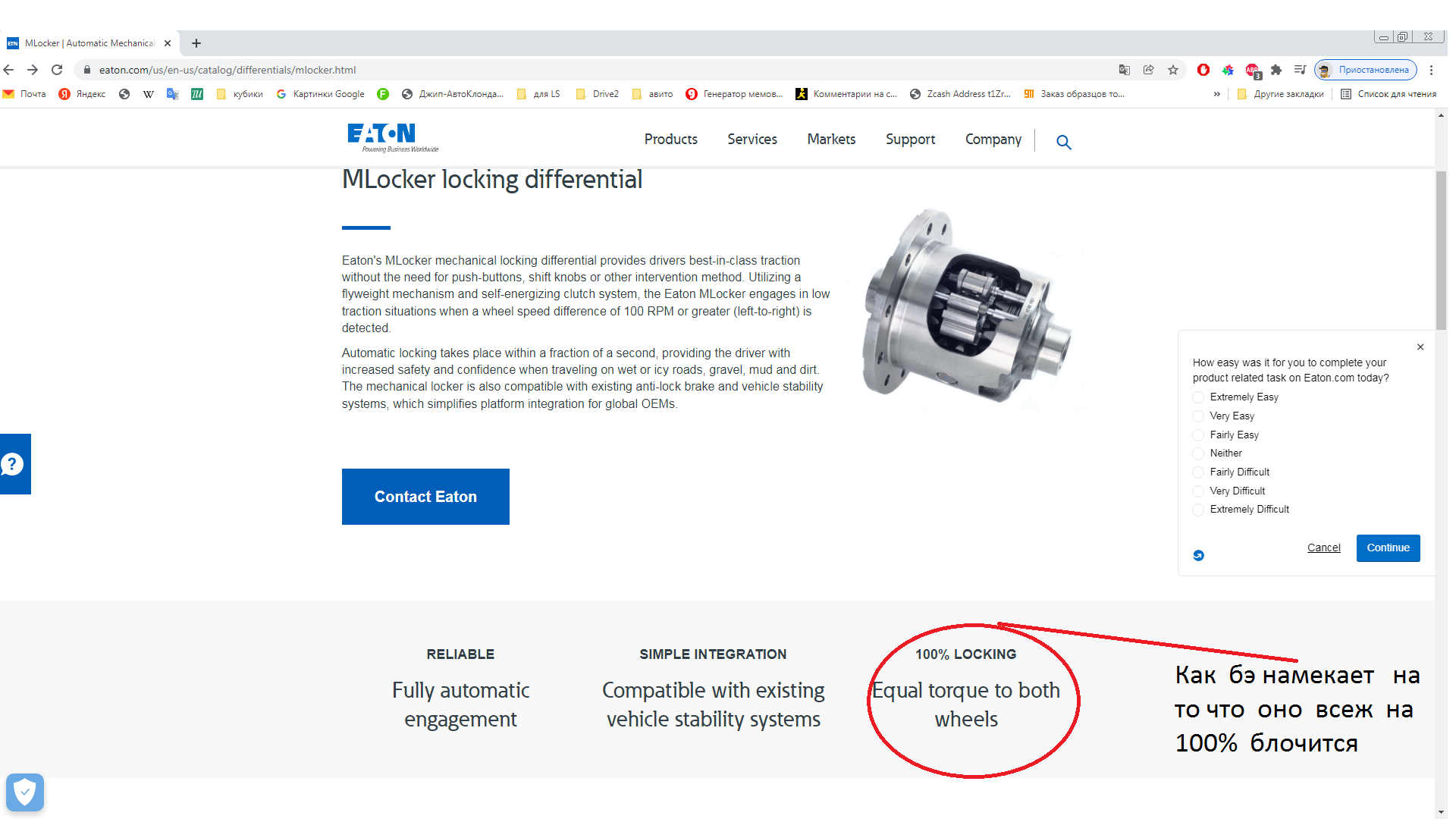Open the Комментарии на с... bookmark
Image resolution: width=1456 pixels, height=819 pixels.
[846, 94]
